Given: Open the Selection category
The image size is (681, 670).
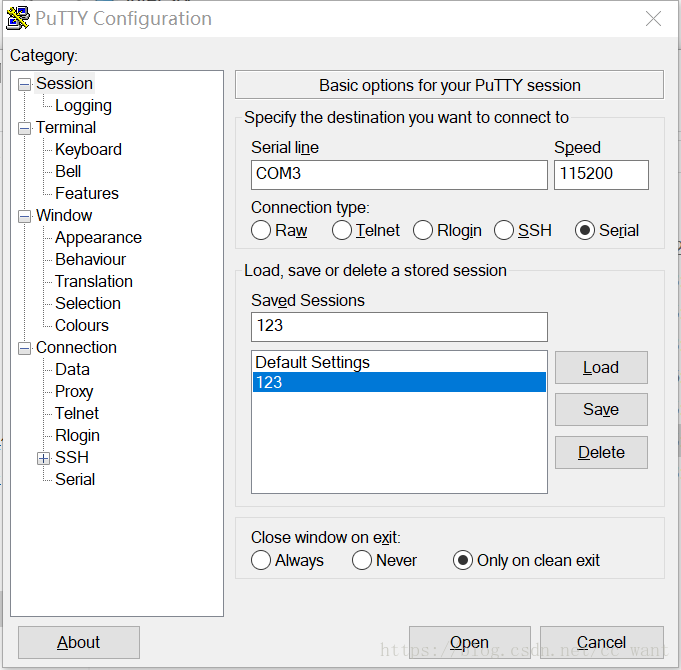Looking at the screenshot, I should pos(88,303).
